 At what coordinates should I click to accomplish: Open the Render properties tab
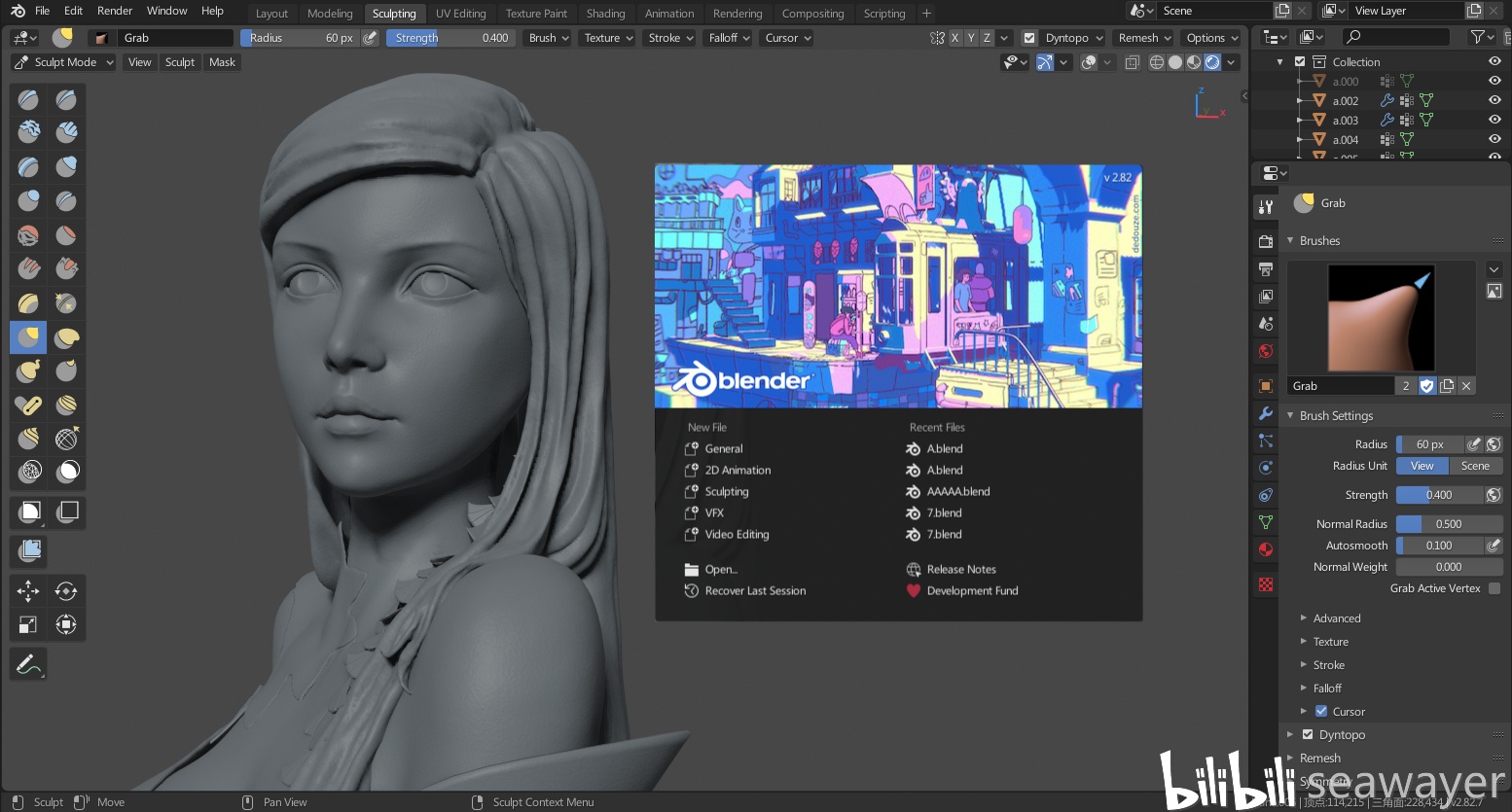pyautogui.click(x=1266, y=241)
